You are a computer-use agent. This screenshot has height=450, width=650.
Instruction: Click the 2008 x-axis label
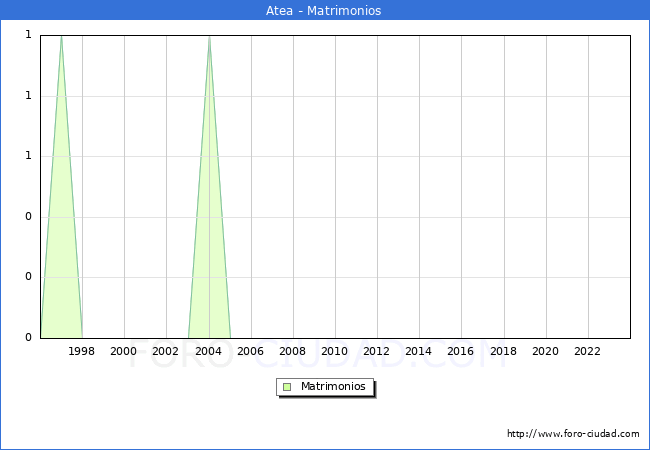point(293,351)
